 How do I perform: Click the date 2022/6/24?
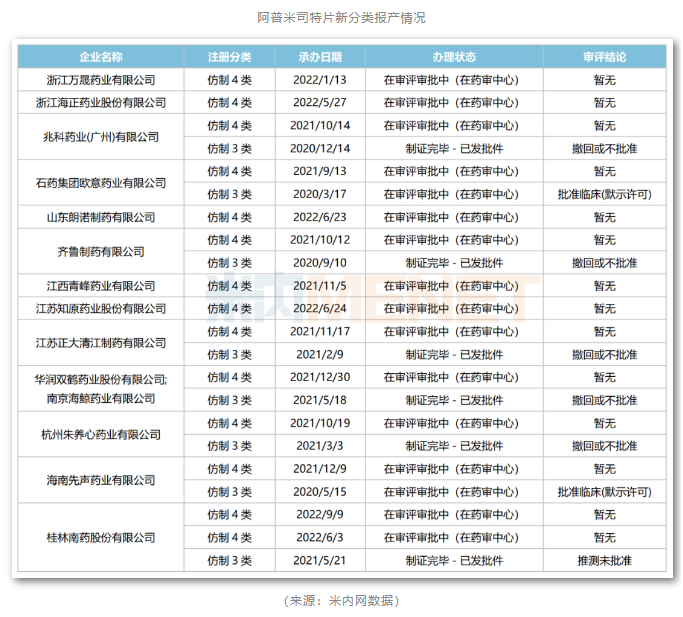coord(320,308)
